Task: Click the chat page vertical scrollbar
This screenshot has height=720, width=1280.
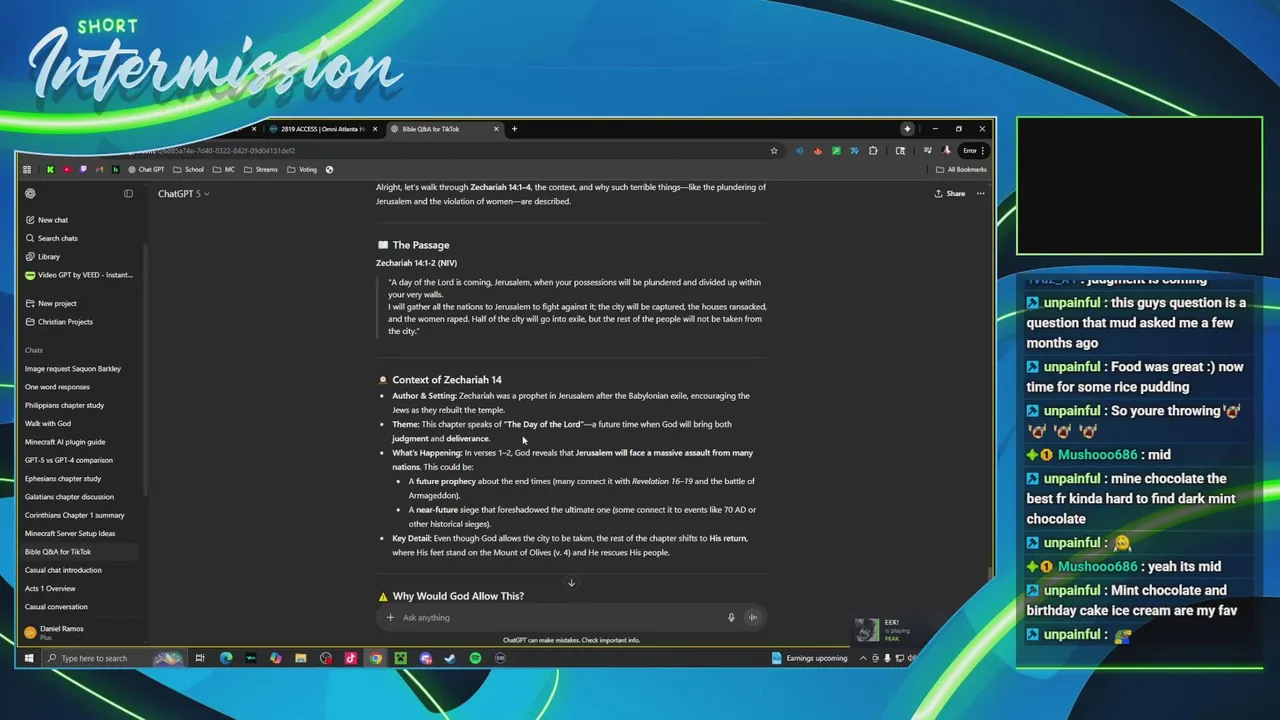Action: pos(991,575)
